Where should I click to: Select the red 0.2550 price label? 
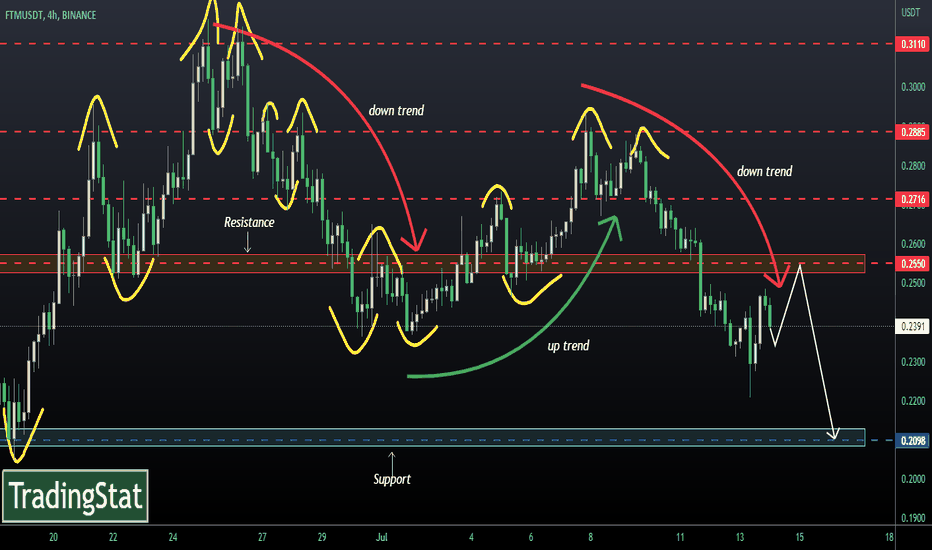(x=913, y=263)
